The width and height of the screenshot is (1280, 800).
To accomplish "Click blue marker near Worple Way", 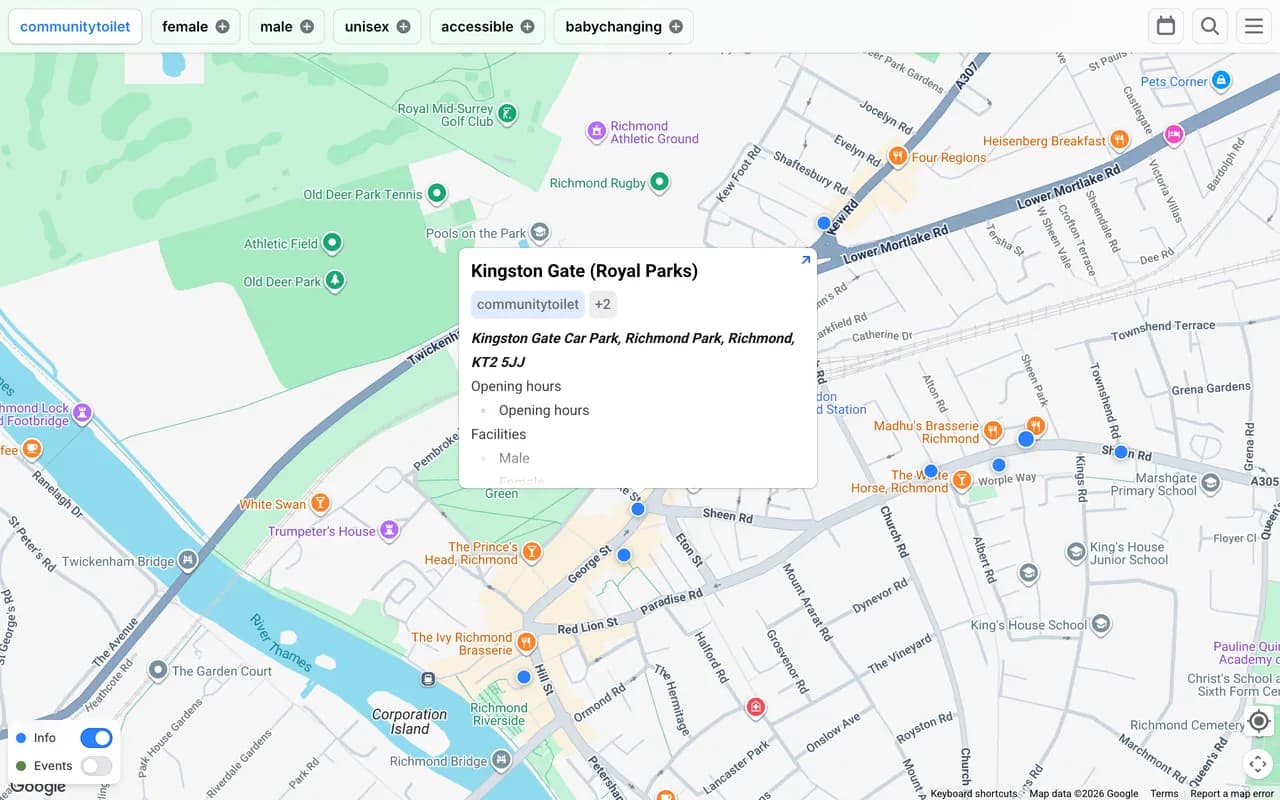I will click(x=999, y=465).
